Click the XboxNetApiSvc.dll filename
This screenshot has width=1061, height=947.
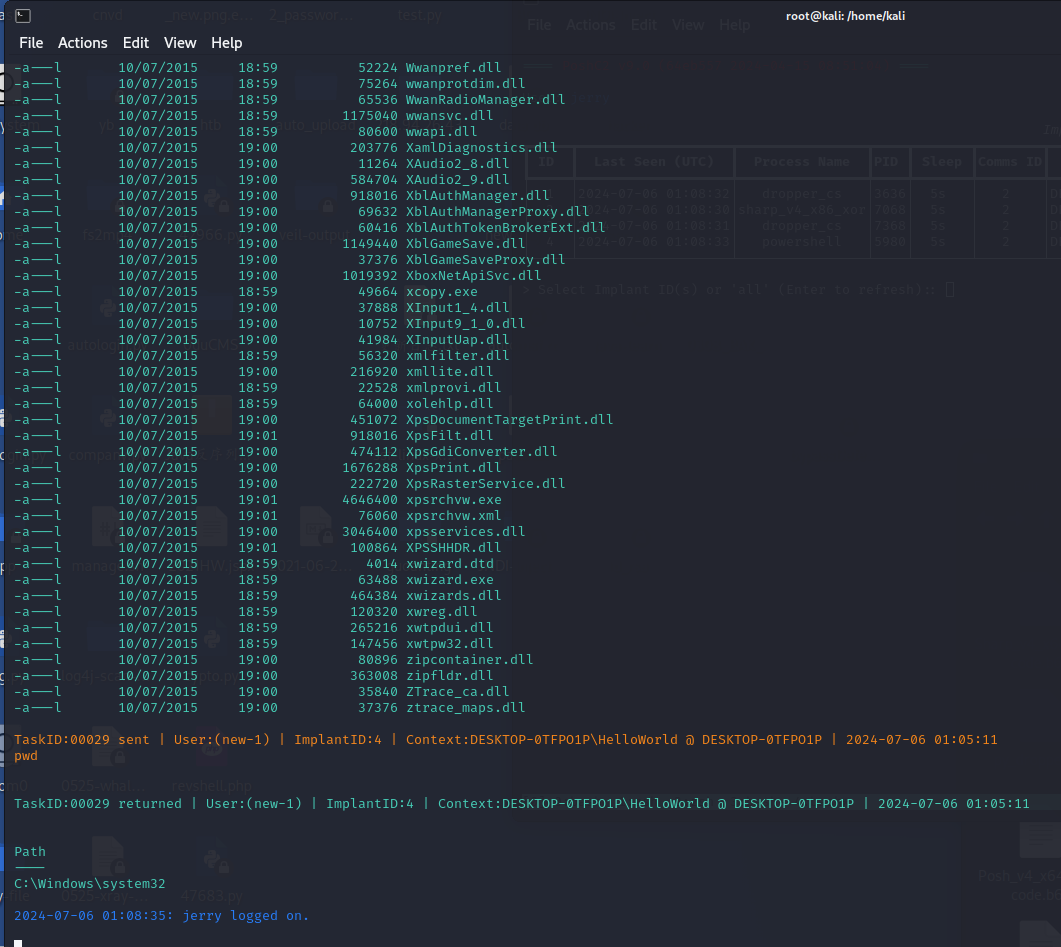473,276
